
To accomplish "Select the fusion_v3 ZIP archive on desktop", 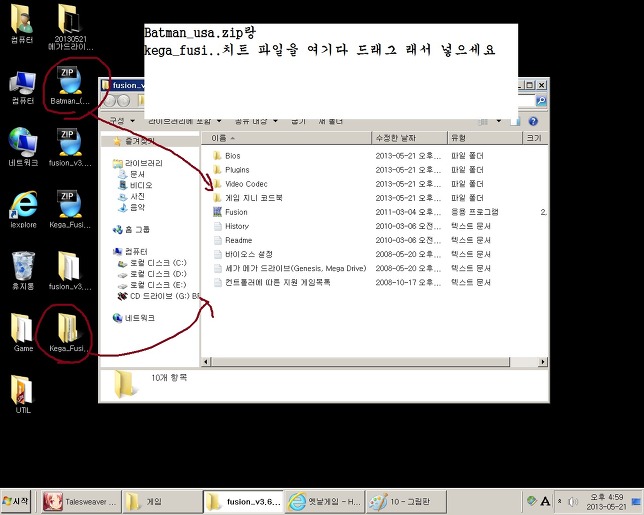I will [70, 147].
